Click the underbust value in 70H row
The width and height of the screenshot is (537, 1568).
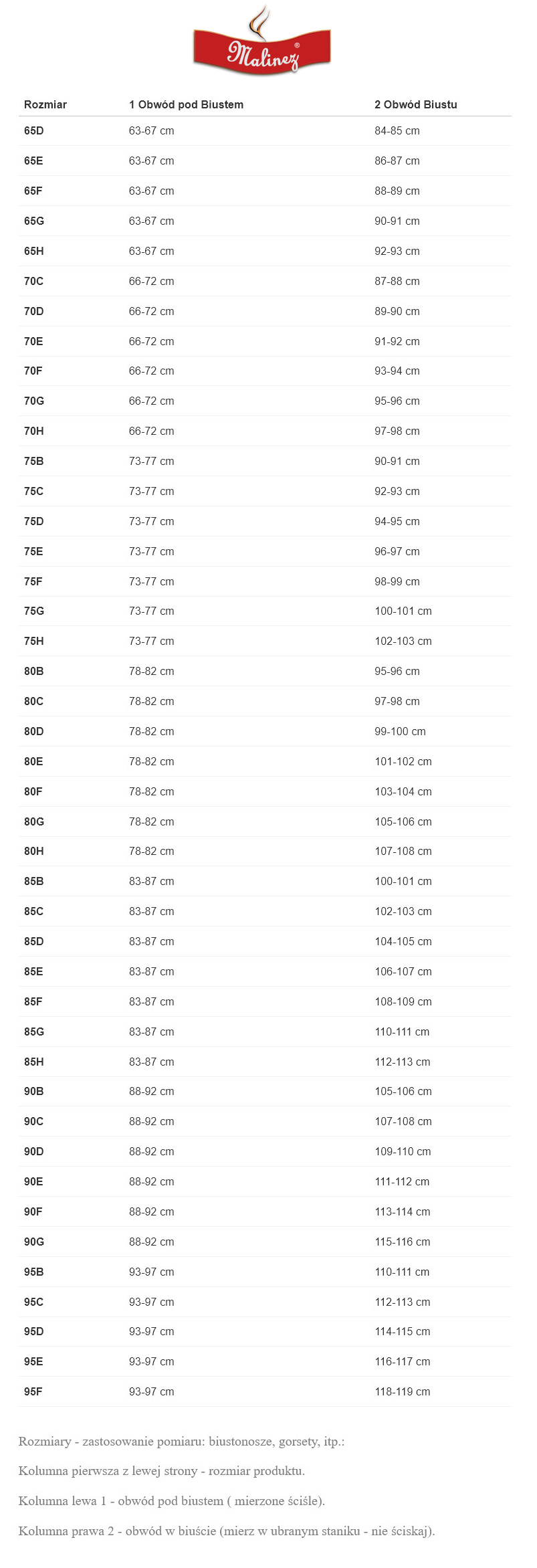151,431
